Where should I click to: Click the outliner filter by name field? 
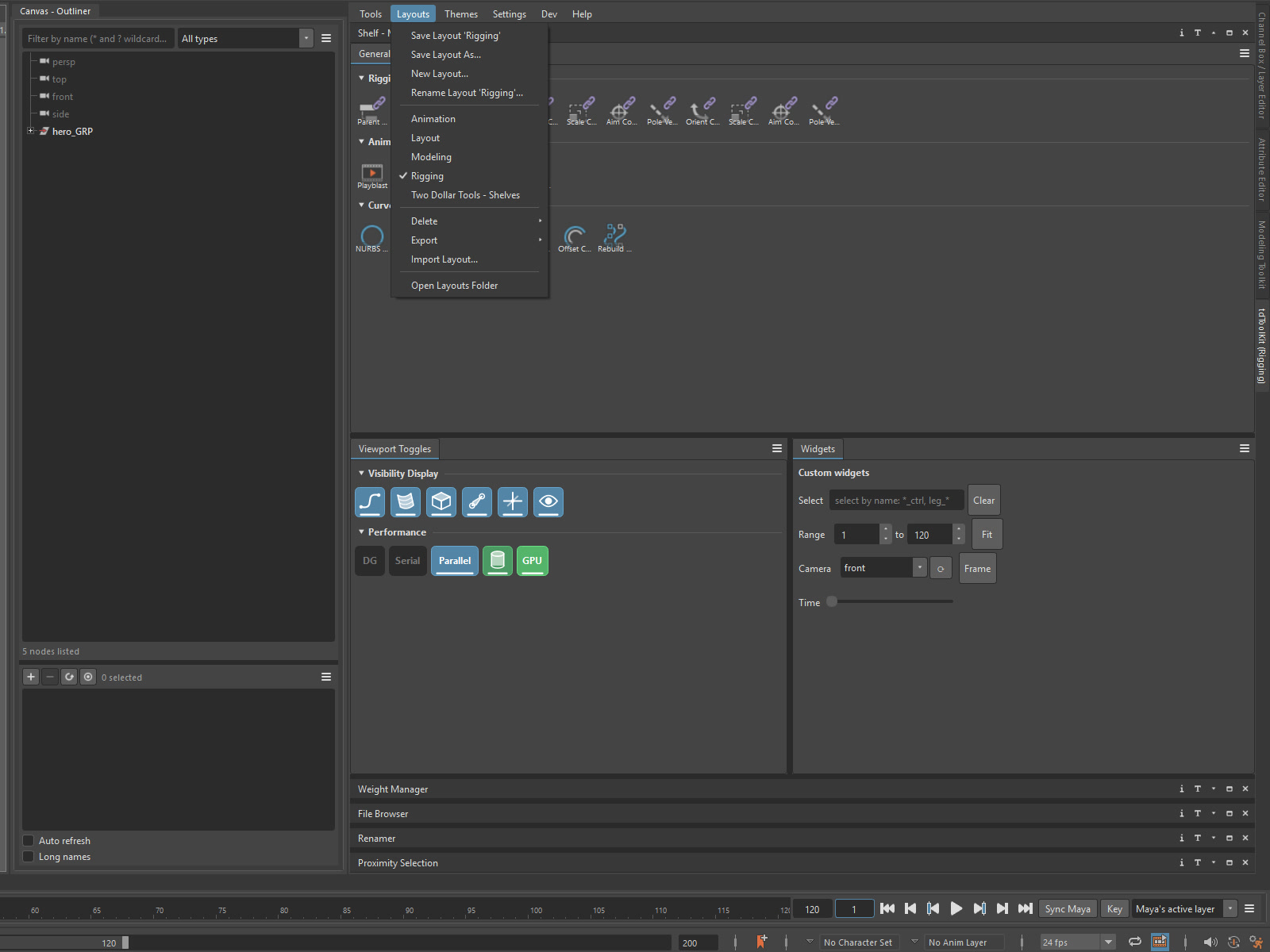[98, 38]
